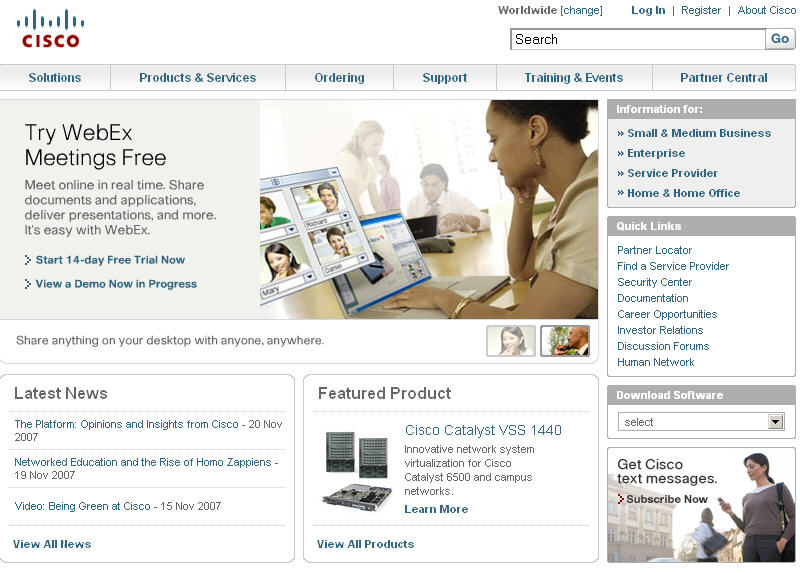The height and width of the screenshot is (573, 800).
Task: Click View All Products
Action: pyautogui.click(x=365, y=544)
